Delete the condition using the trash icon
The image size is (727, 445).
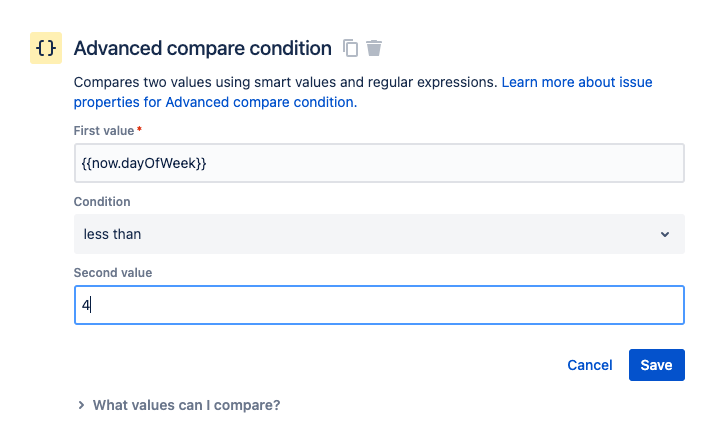pos(374,48)
